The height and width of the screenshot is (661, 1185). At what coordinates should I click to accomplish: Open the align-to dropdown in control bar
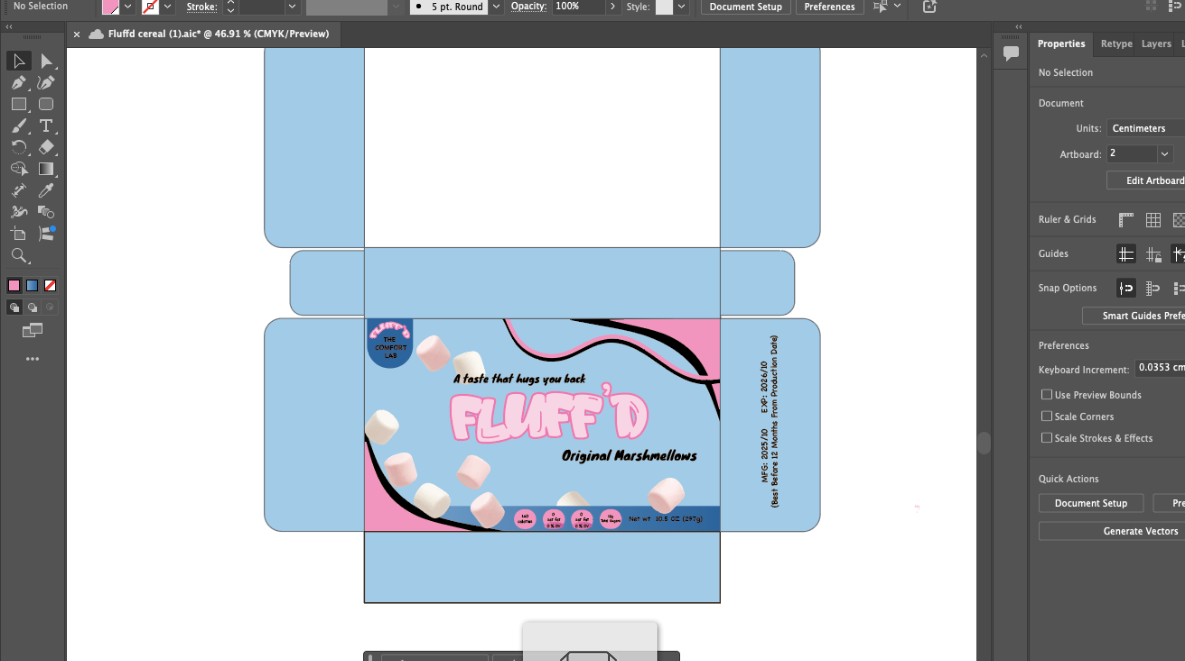point(897,7)
